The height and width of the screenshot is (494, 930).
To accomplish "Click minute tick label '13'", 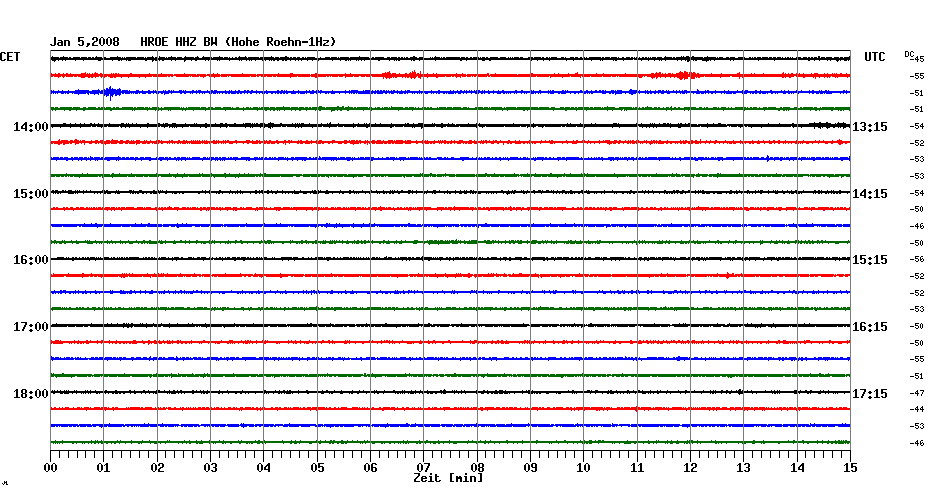I will [x=744, y=468].
